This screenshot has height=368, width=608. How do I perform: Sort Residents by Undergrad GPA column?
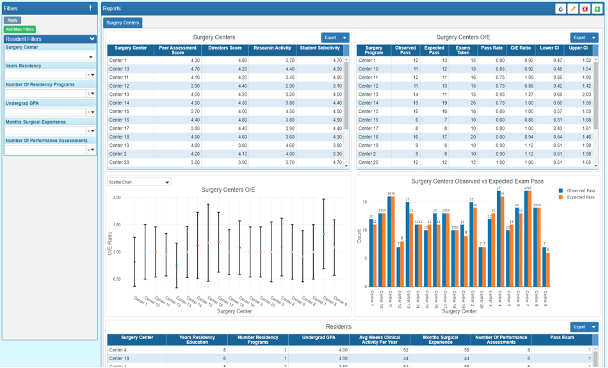tap(319, 340)
